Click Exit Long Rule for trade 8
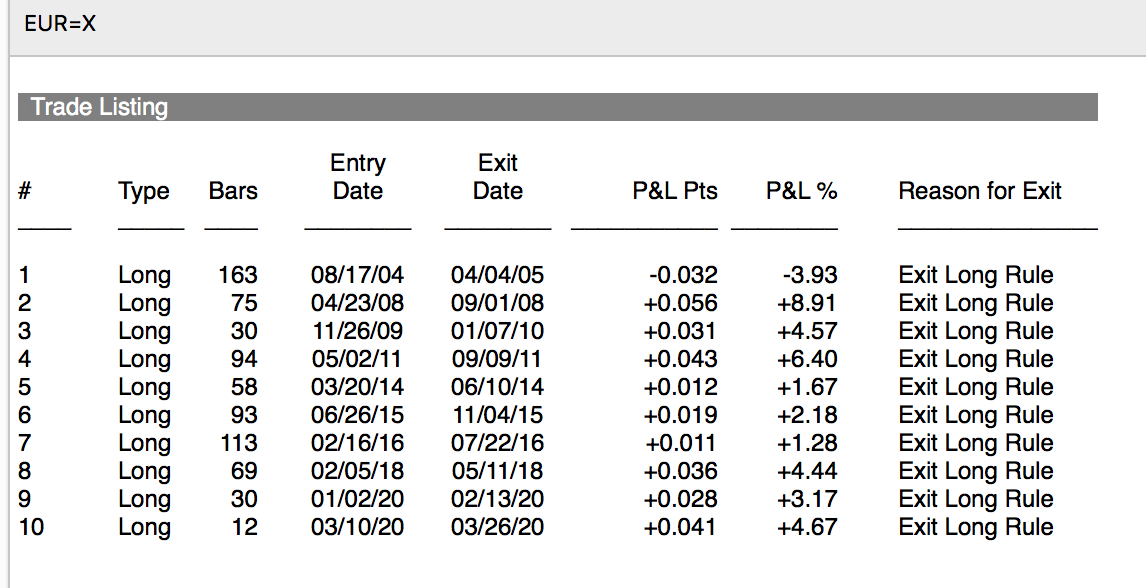This screenshot has width=1146, height=588. (x=976, y=471)
